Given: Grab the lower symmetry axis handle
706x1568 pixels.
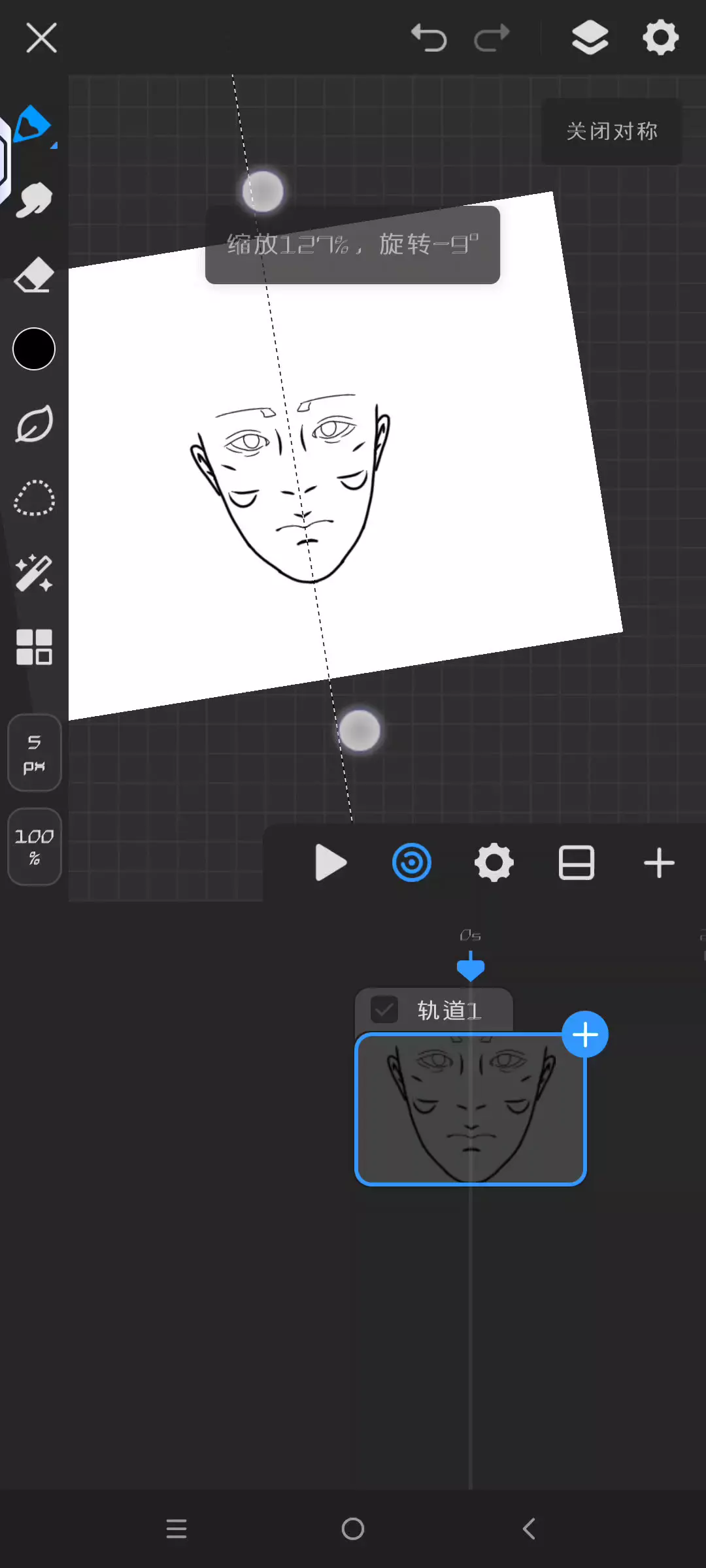Looking at the screenshot, I should pos(360,730).
